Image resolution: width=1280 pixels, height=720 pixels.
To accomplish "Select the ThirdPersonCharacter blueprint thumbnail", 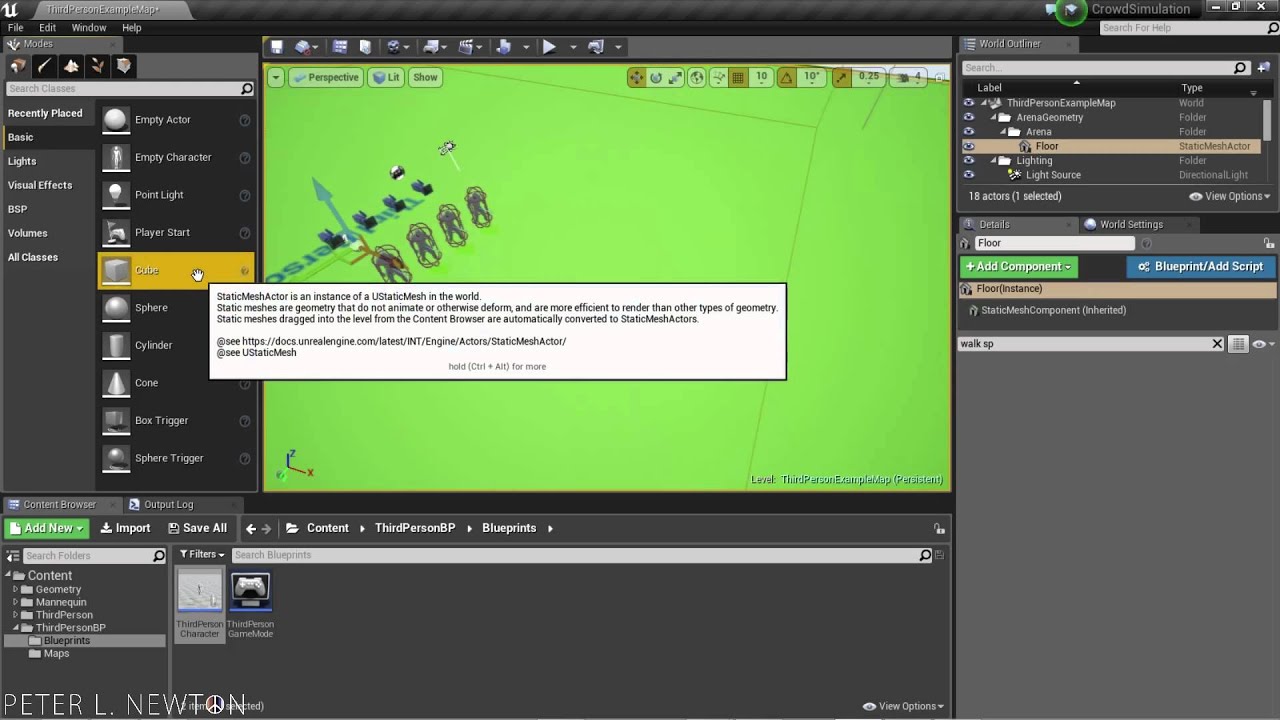I will coord(200,603).
